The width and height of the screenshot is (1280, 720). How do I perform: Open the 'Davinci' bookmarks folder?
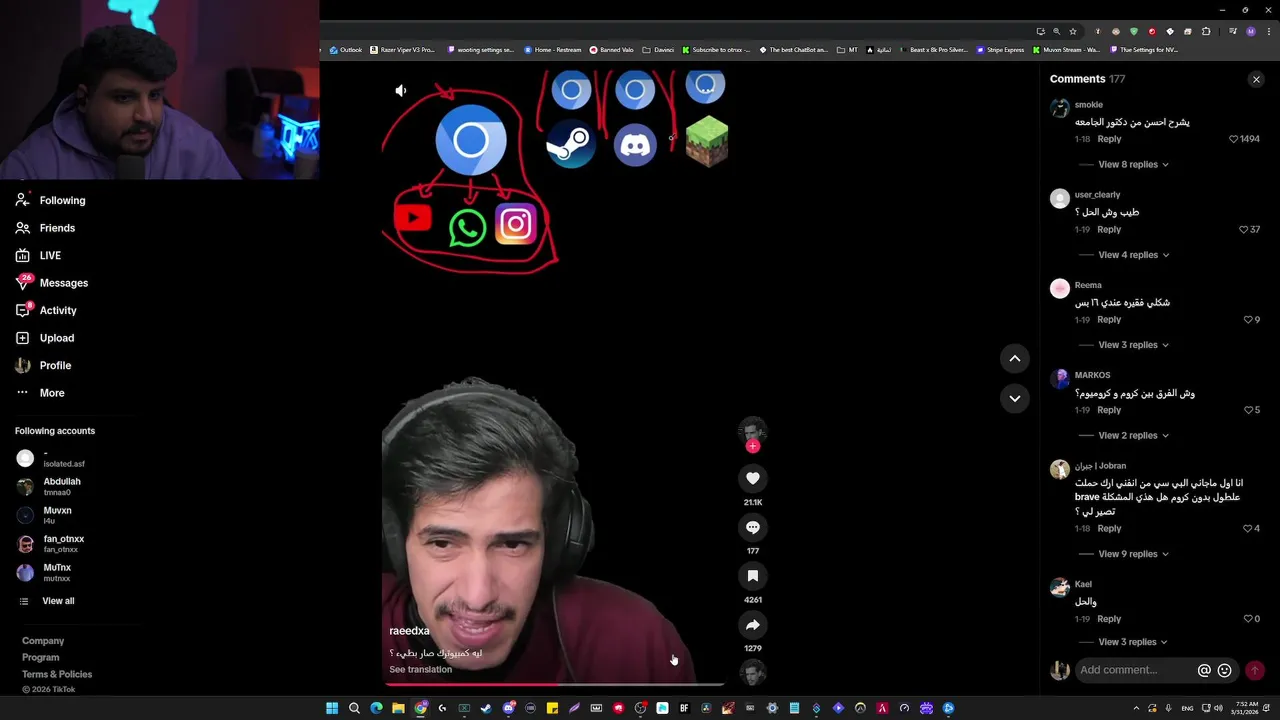[x=659, y=50]
